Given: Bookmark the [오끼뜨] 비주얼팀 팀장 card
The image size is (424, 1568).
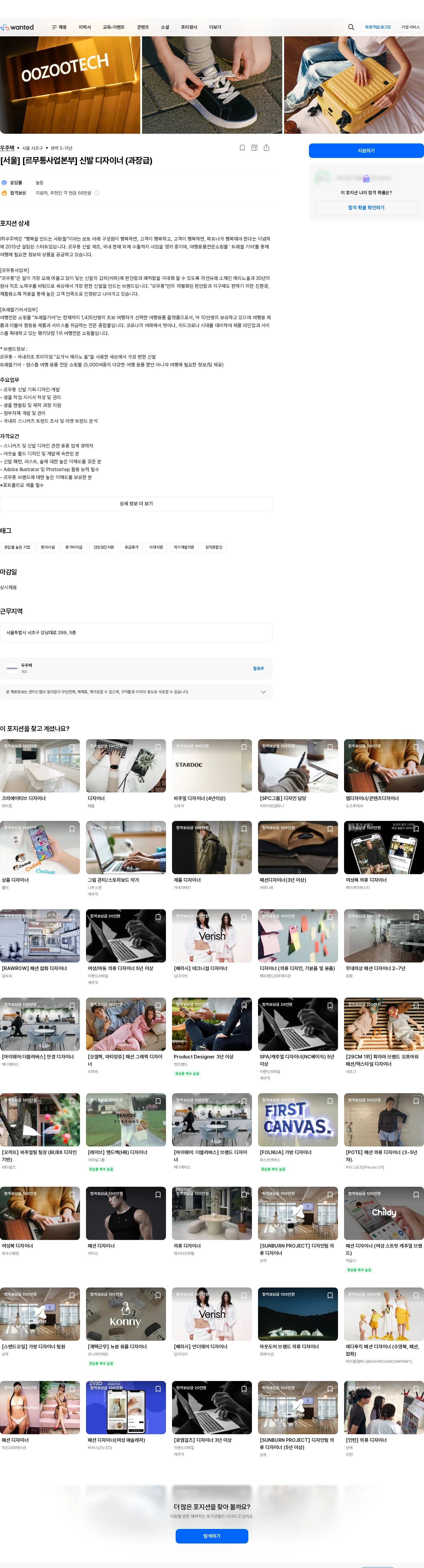Looking at the screenshot, I should point(72,1101).
